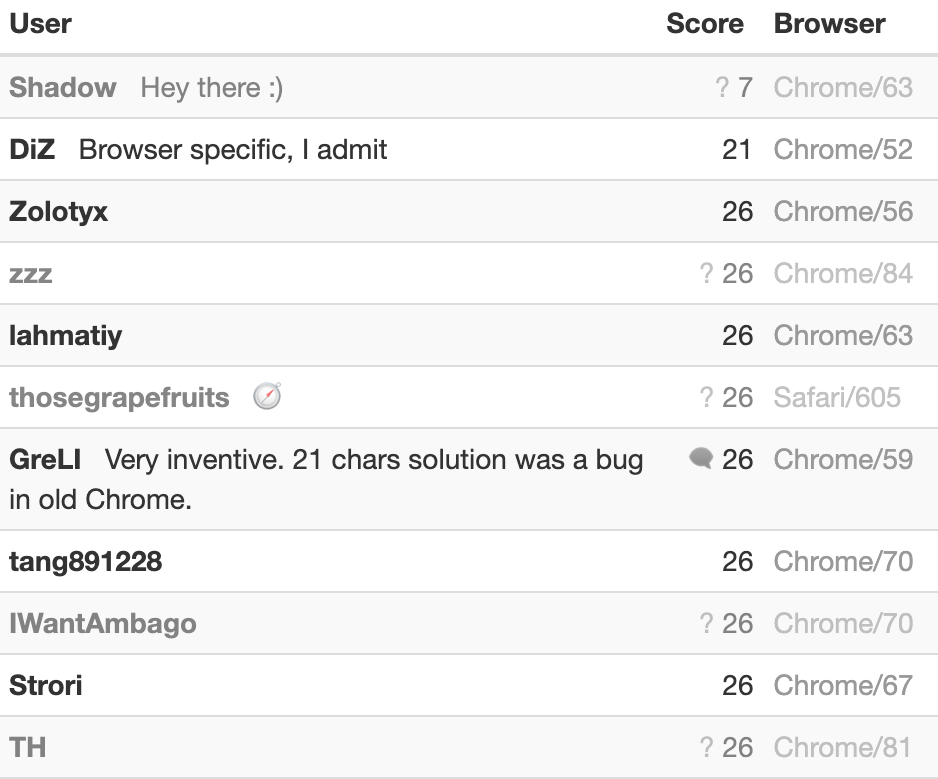Screen dimensions: 938x779
Task: Open the comment bubble icon on GreLI's row
Action: (x=701, y=459)
